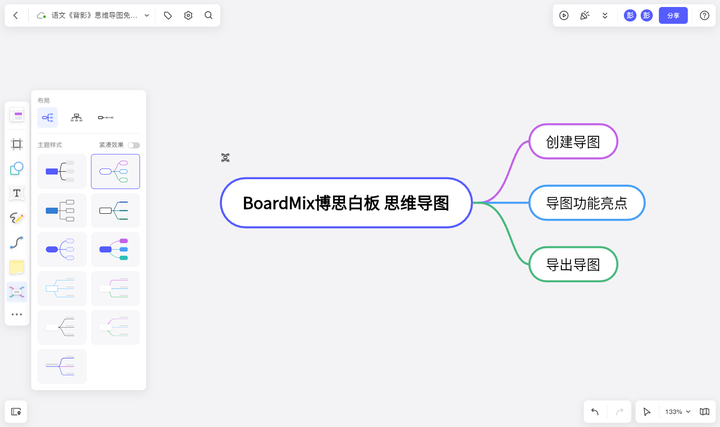Click the celebration confetti icon
Screen dimensions: 720x427
[x=585, y=16]
